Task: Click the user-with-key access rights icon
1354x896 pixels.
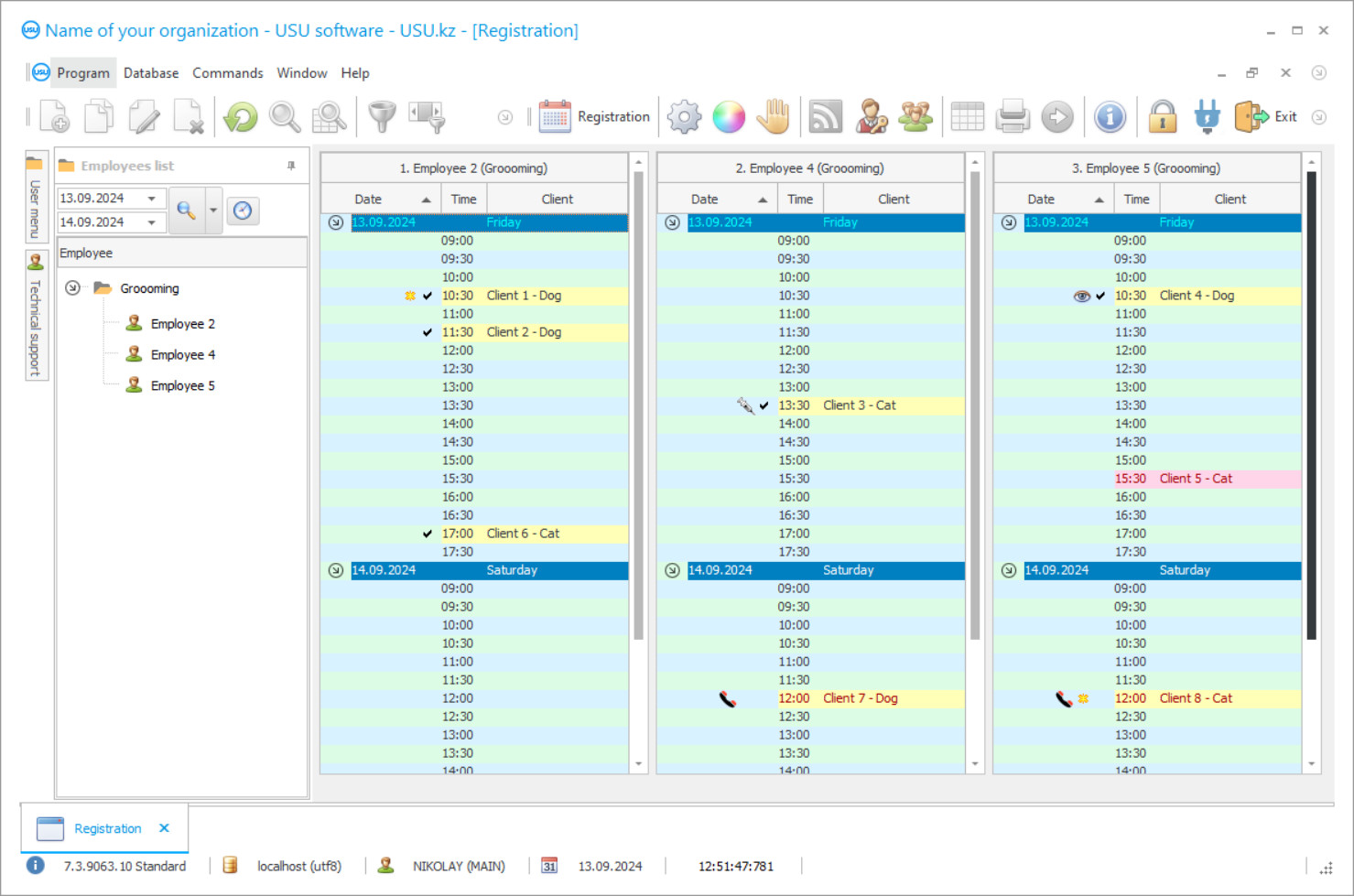Action: click(872, 116)
